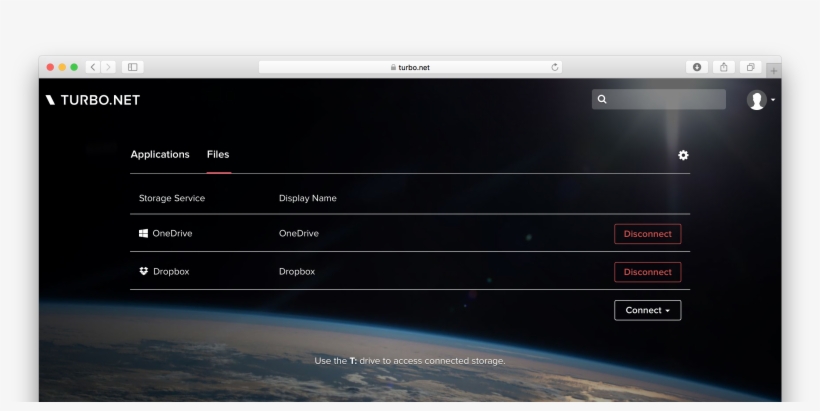Reload the turbo.net page
This screenshot has height=411, width=820.
pos(555,67)
